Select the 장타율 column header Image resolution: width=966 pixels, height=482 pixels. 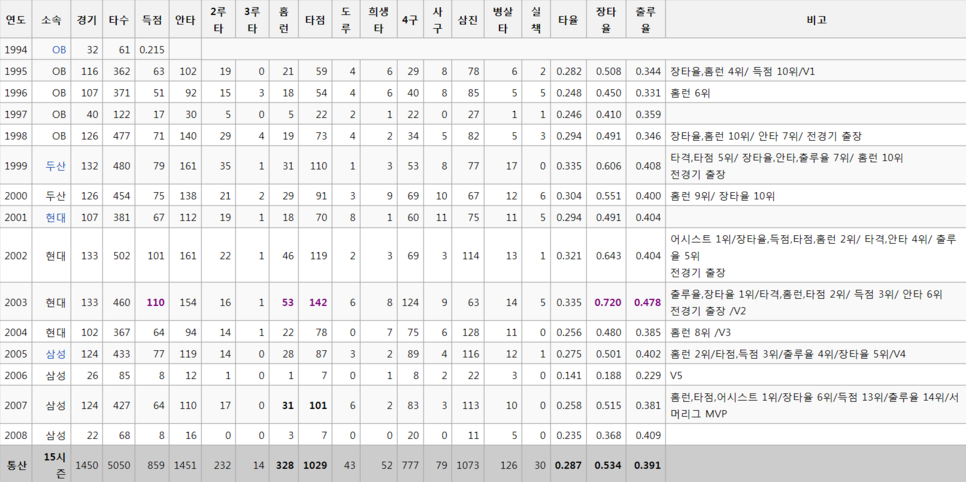pos(606,20)
